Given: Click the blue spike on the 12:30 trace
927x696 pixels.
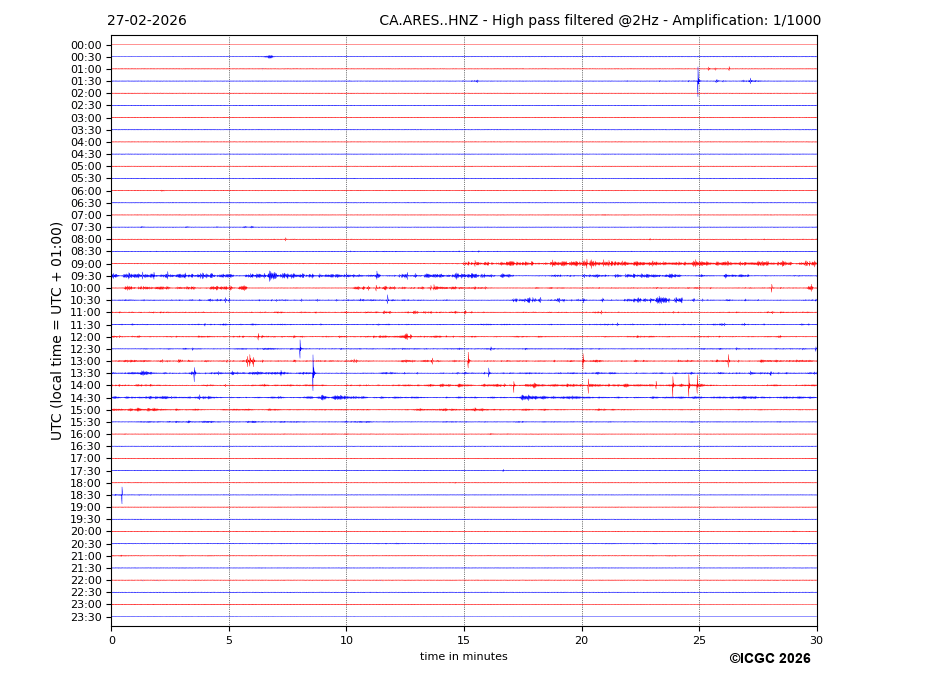Looking at the screenshot, I should 300,349.
